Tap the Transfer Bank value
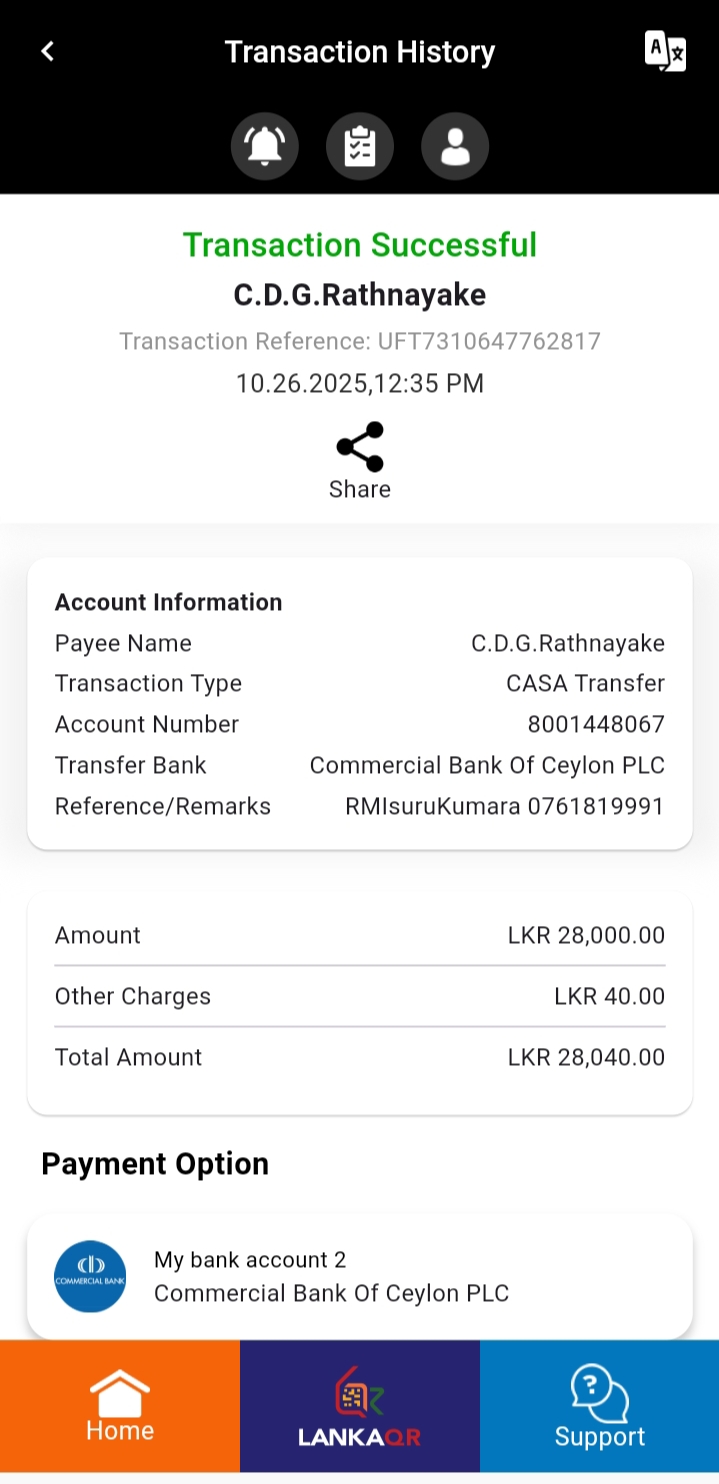The width and height of the screenshot is (719, 1484). 487,765
